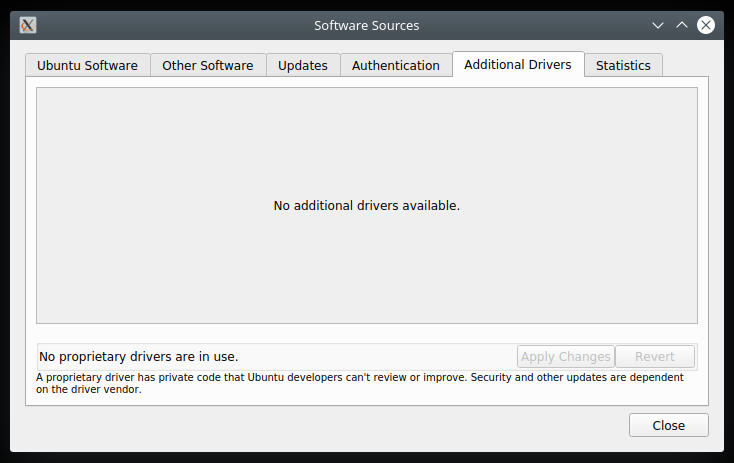
Task: Go to the Updates tab
Action: pos(303,65)
